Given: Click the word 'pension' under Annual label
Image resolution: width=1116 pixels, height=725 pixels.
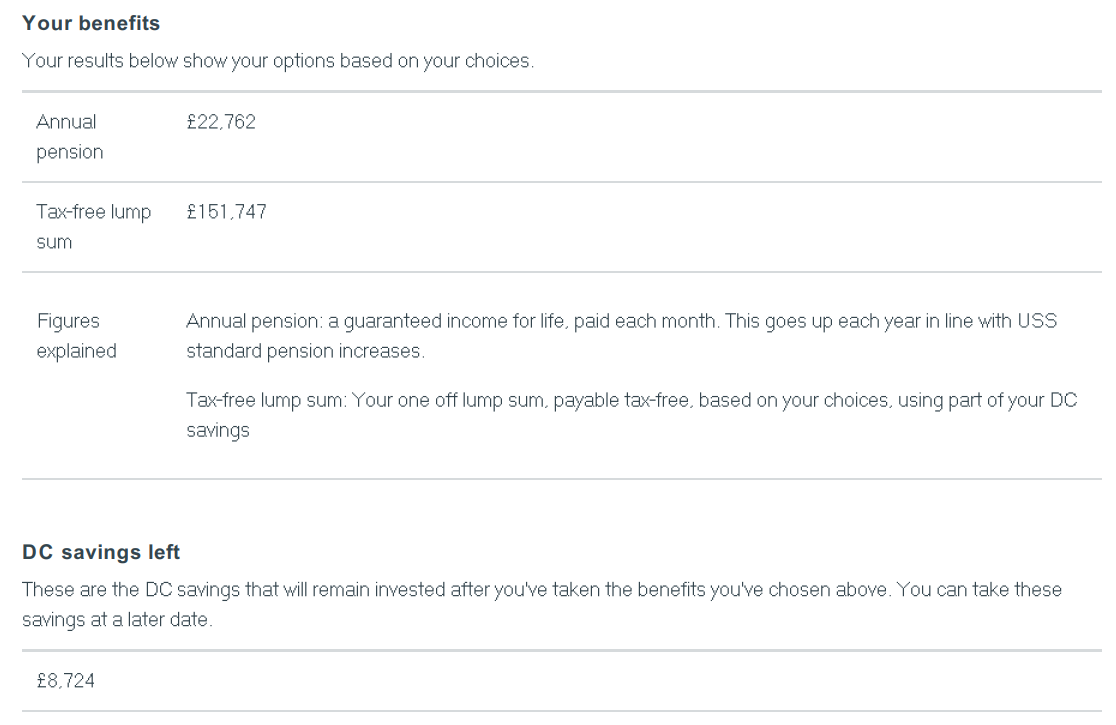Looking at the screenshot, I should 70,152.
